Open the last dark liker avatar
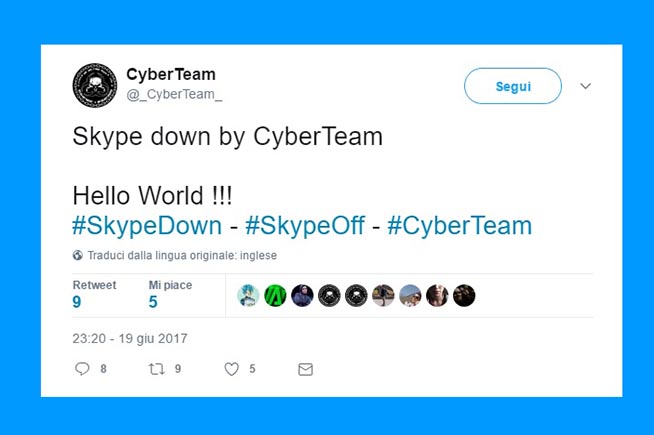 coord(464,296)
